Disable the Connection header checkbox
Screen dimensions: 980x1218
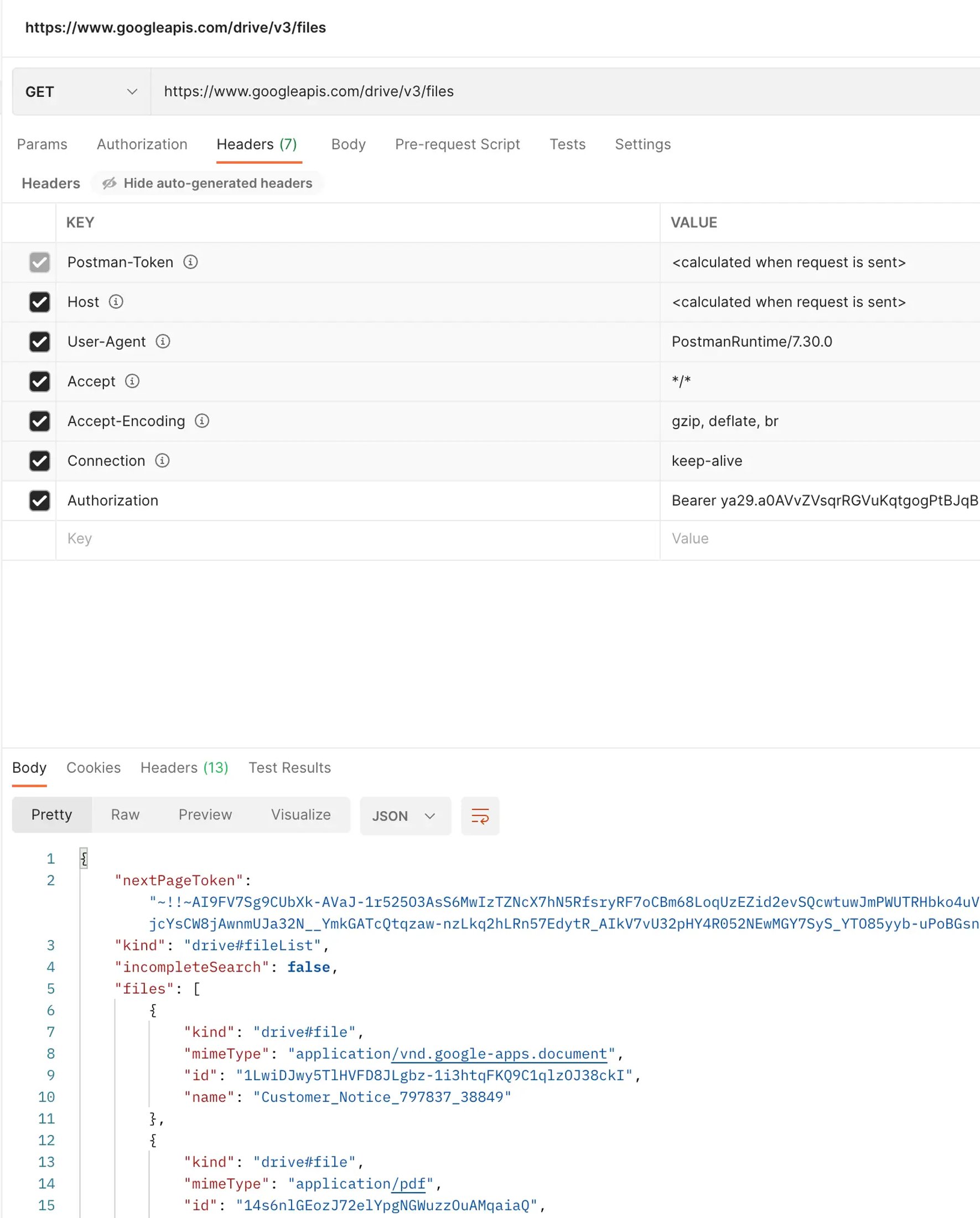[x=39, y=461]
